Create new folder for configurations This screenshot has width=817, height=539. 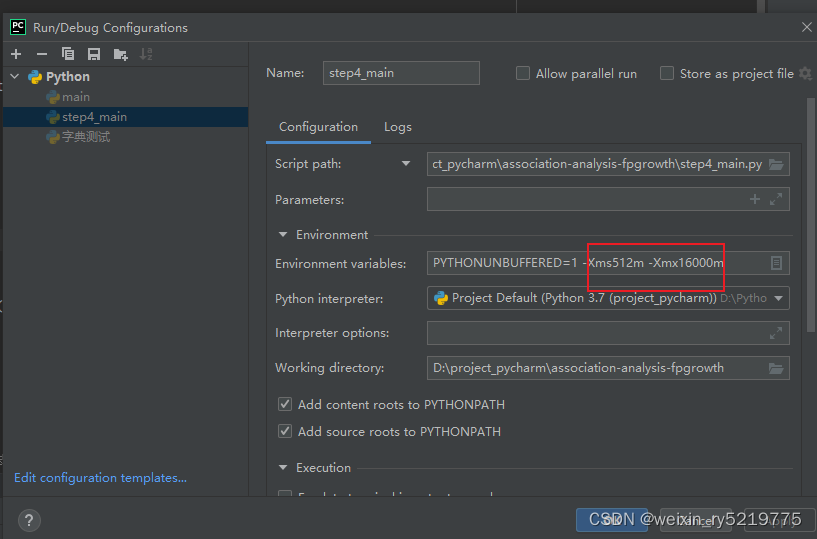point(120,54)
